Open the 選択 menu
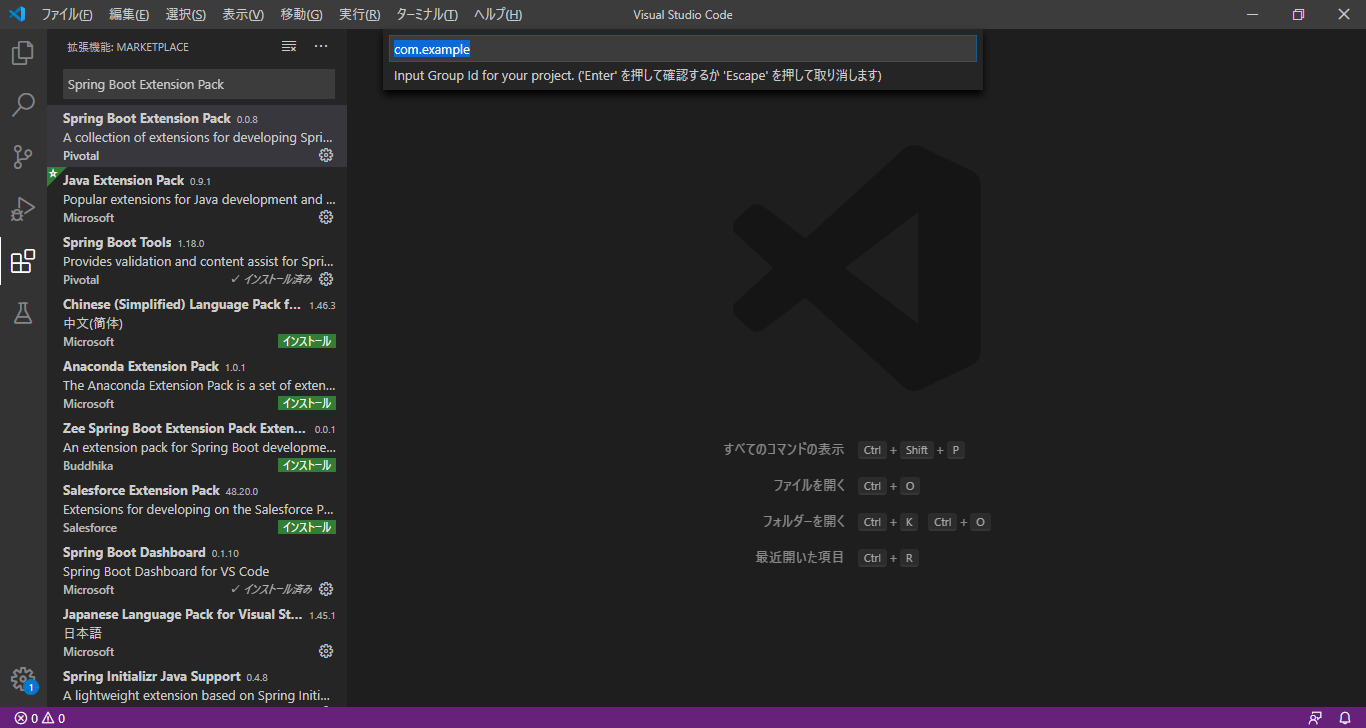Viewport: 1366px width, 728px height. (186, 15)
